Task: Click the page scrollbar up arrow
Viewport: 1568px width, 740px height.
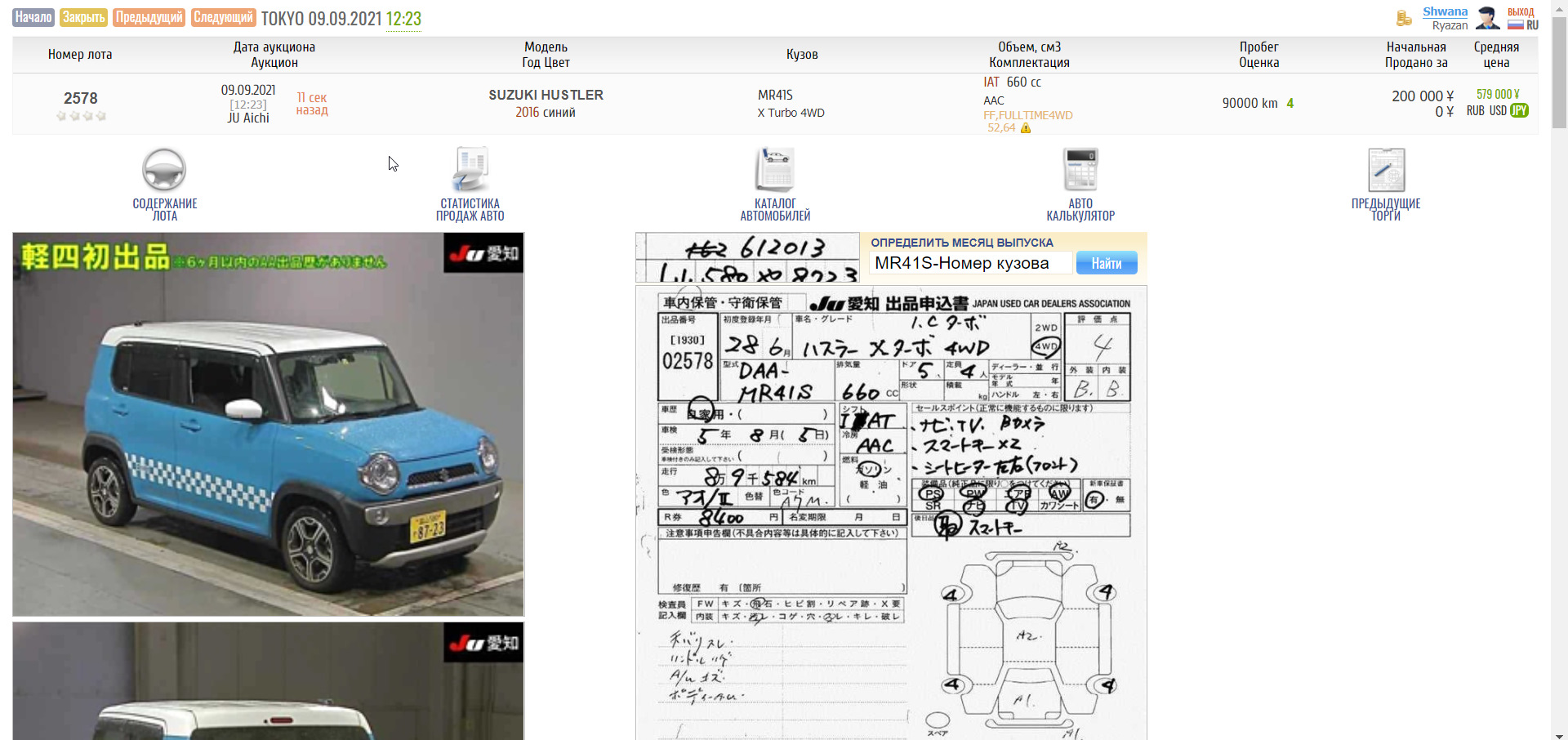Action: click(1559, 6)
